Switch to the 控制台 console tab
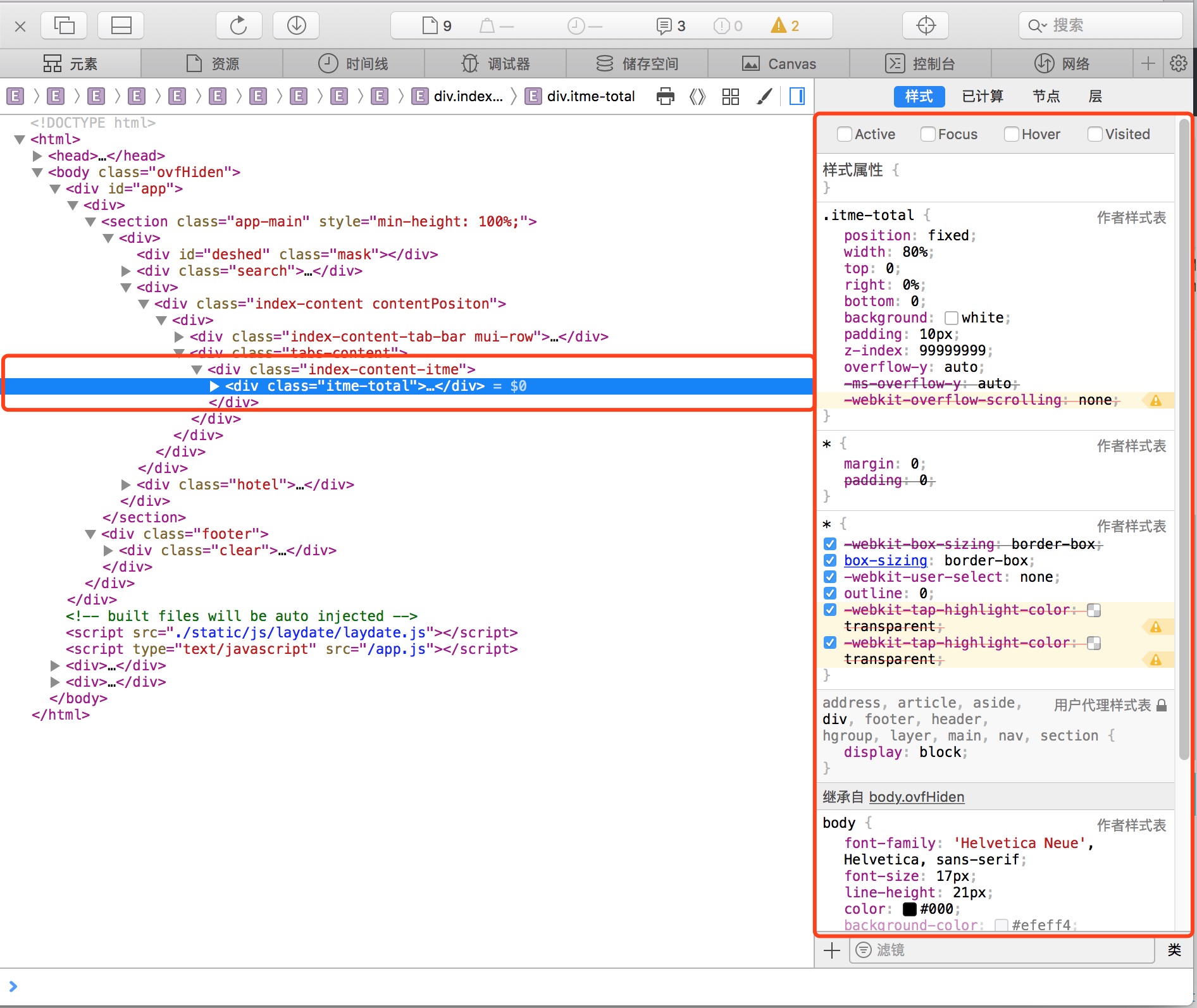 pos(920,64)
